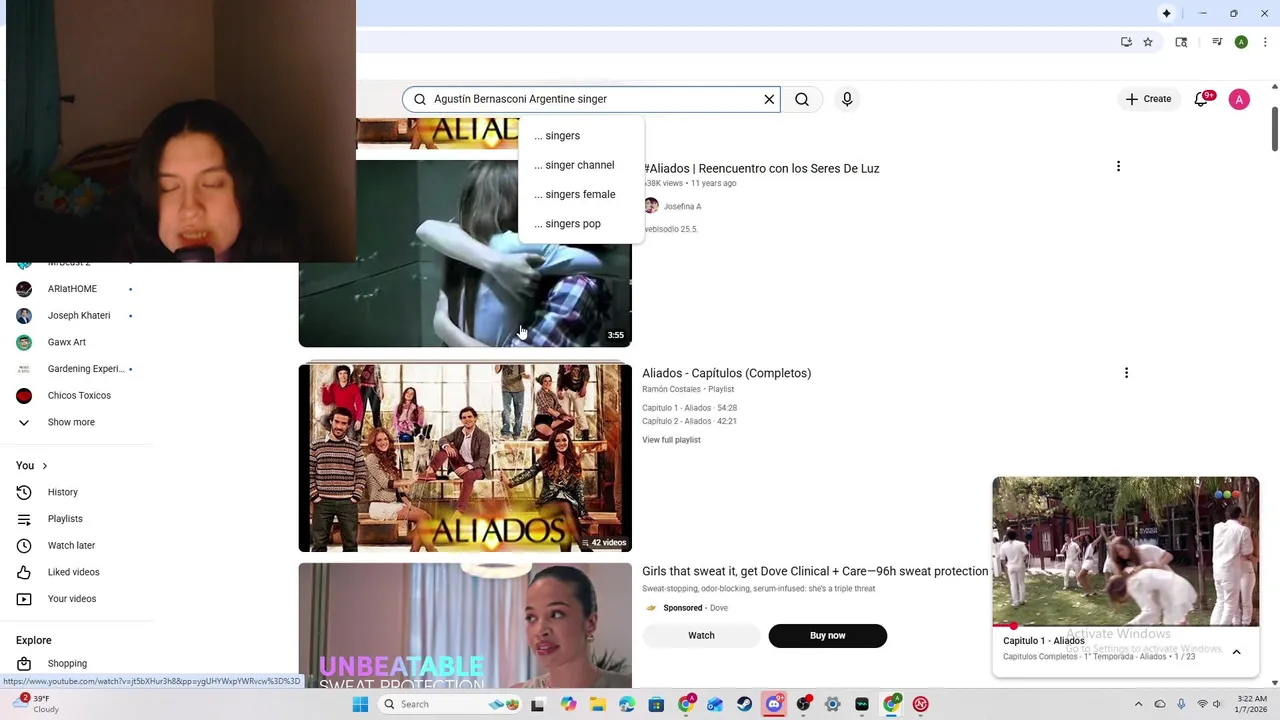Select the 'singer channel' suggestion
1280x720 pixels.
point(582,165)
